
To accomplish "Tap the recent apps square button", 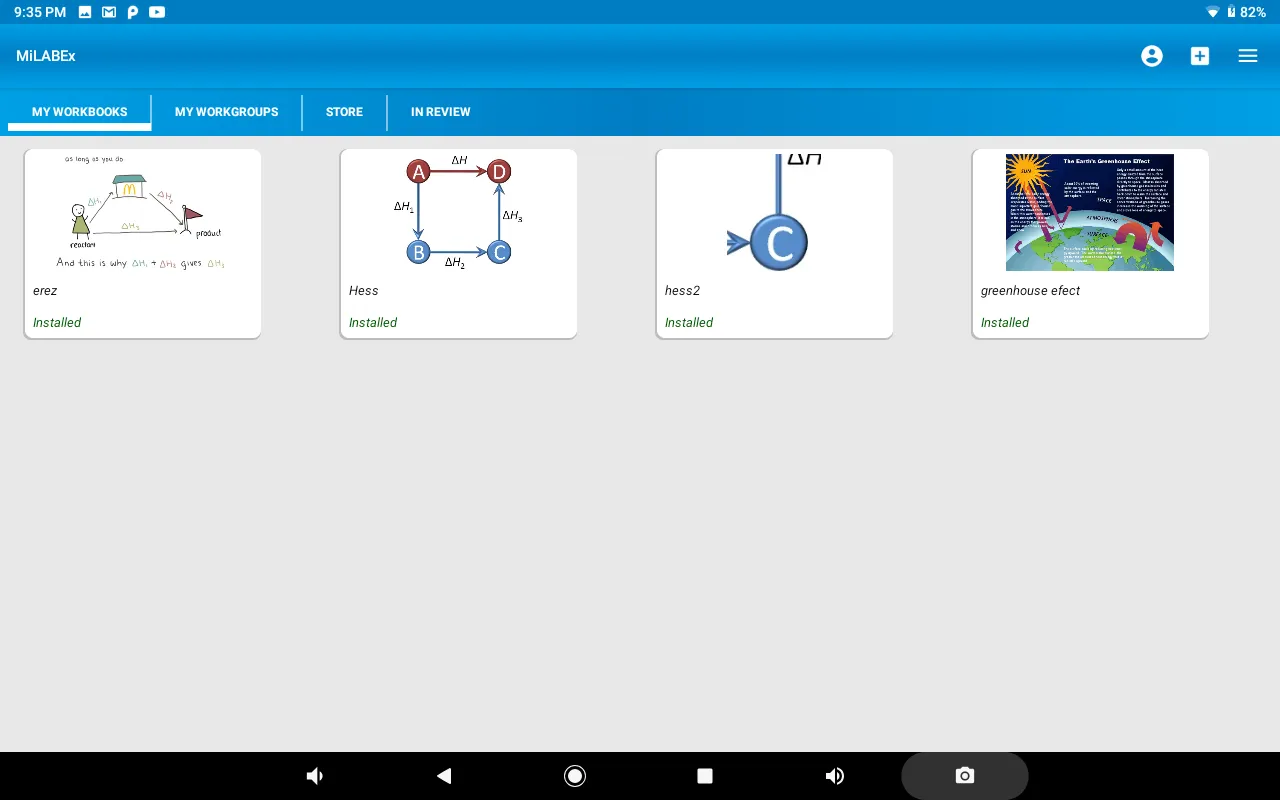I will [705, 776].
